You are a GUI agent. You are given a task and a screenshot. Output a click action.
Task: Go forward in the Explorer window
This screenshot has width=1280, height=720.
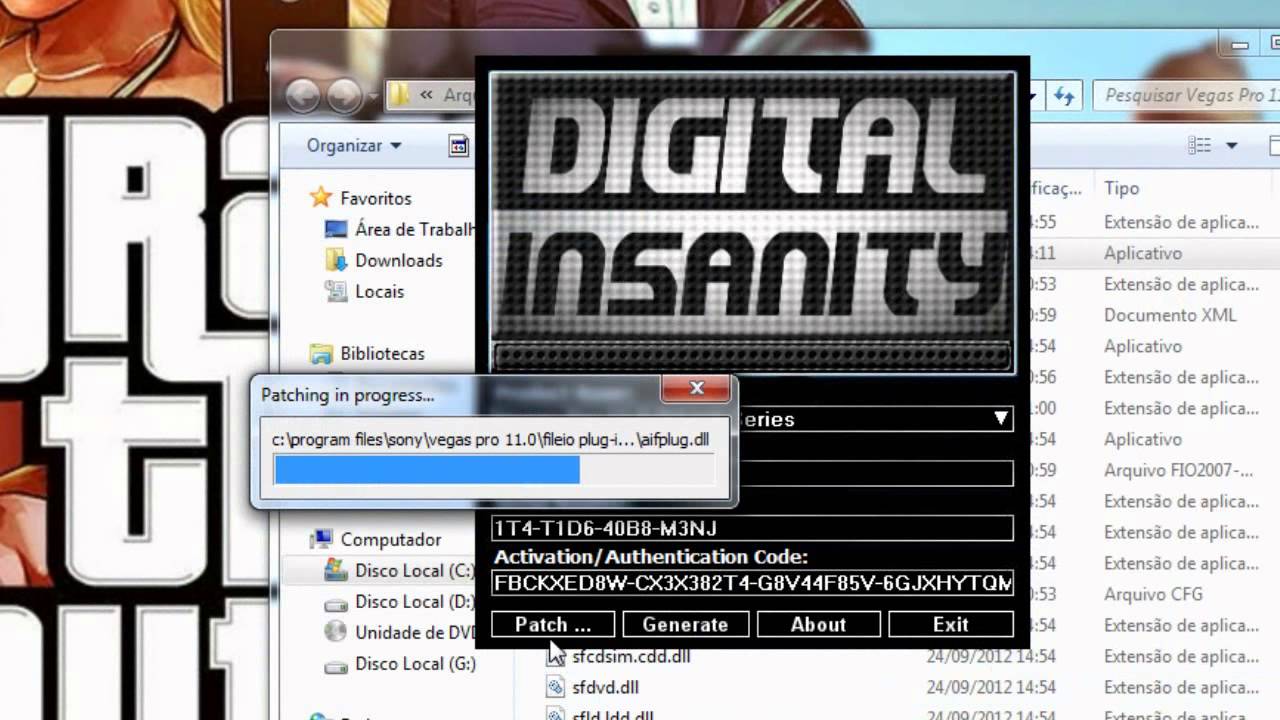[x=344, y=95]
